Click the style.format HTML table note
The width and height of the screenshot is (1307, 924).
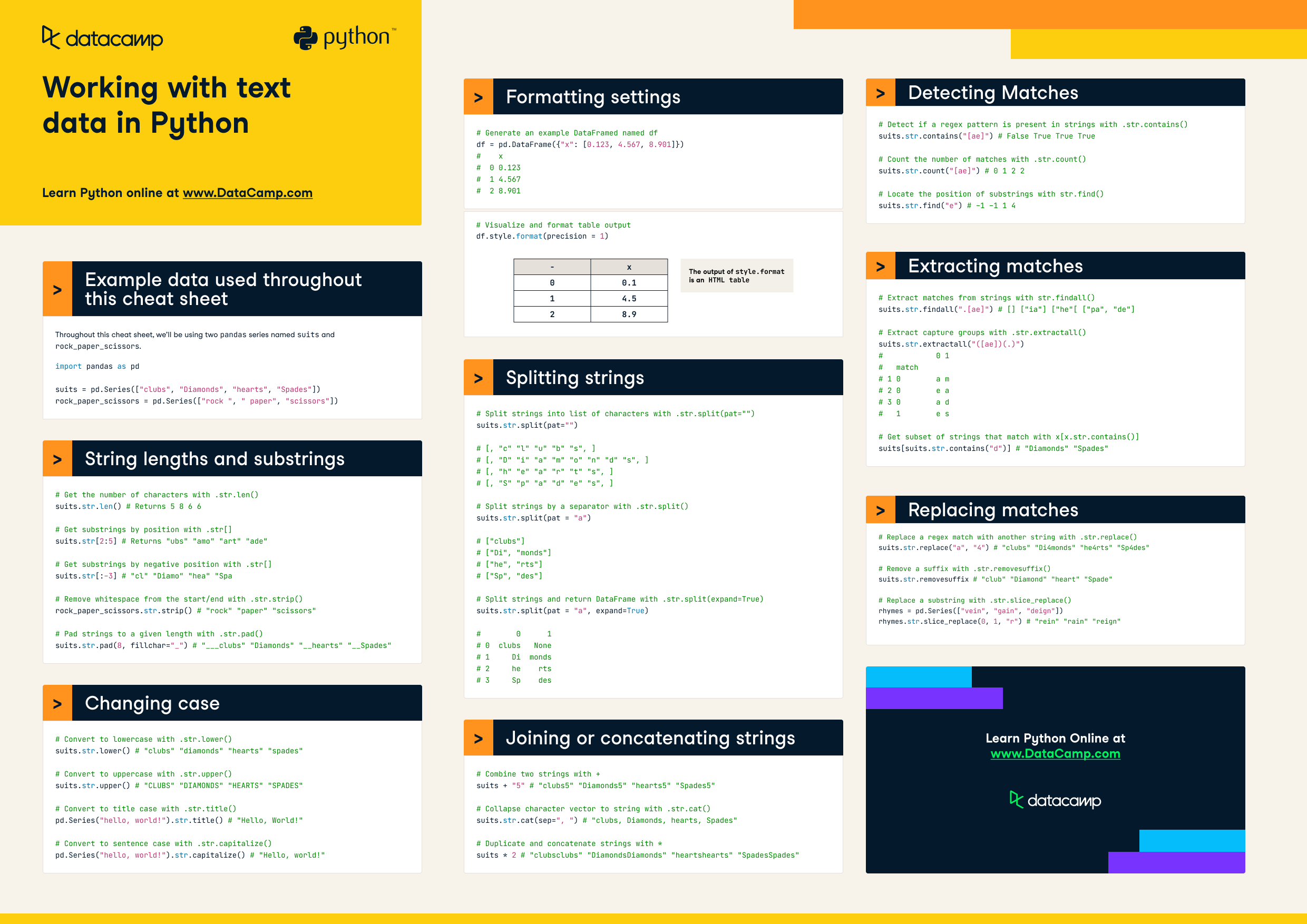point(736,276)
